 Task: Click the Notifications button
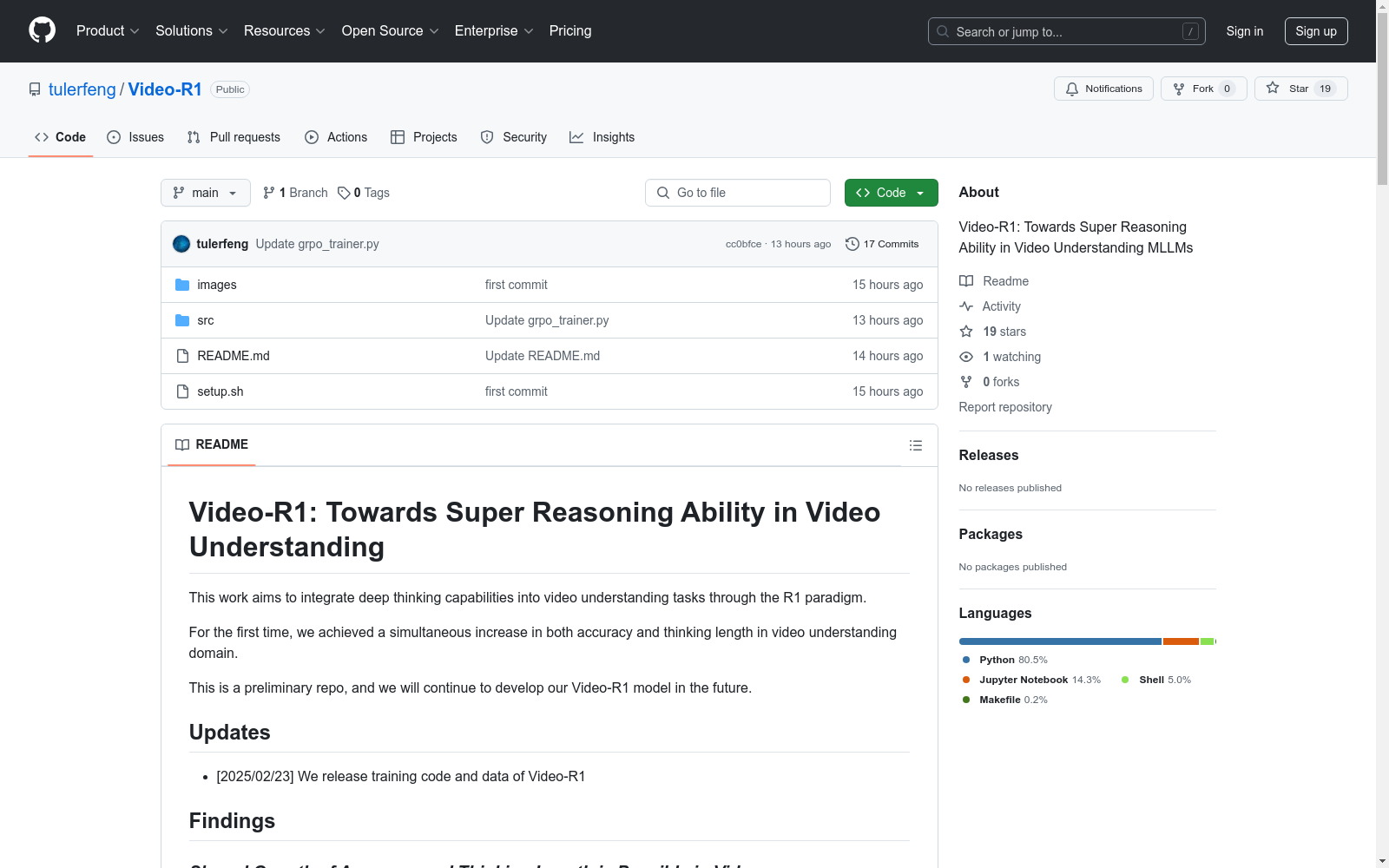[x=1104, y=89]
